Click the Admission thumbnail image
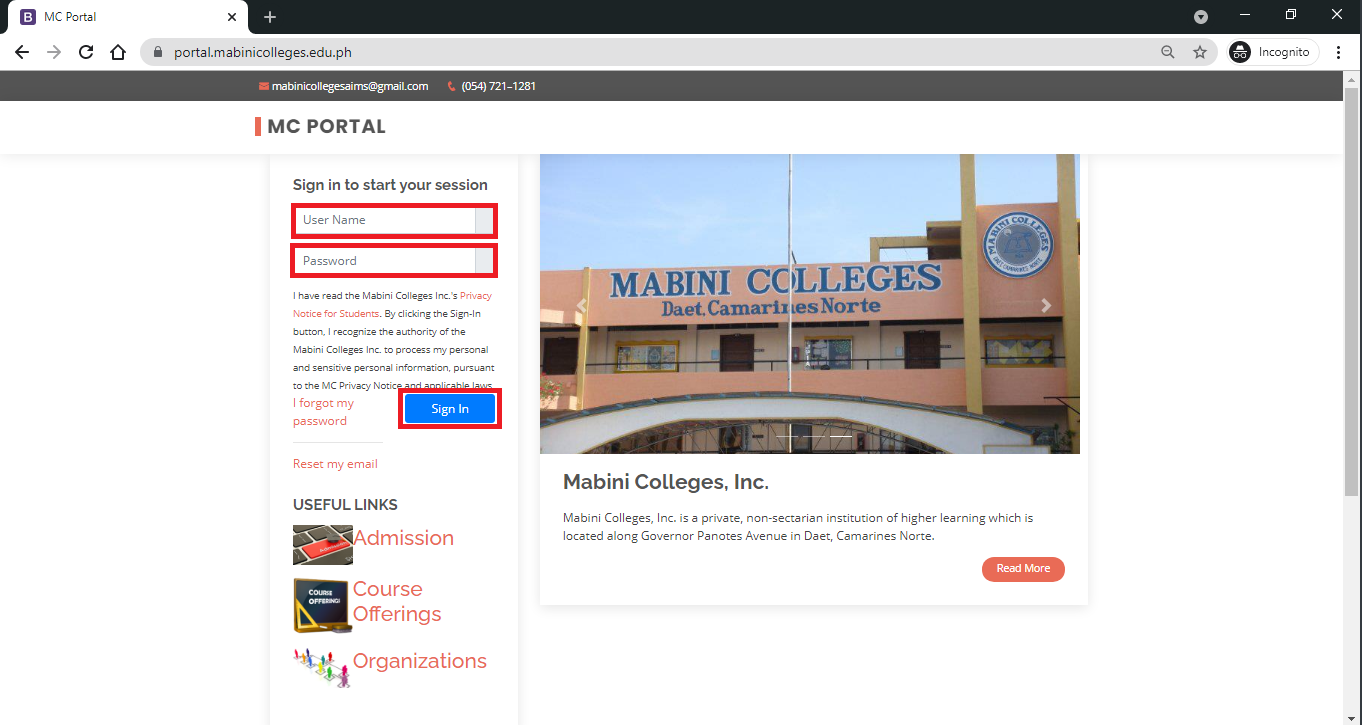Image resolution: width=1362 pixels, height=725 pixels. (322, 545)
